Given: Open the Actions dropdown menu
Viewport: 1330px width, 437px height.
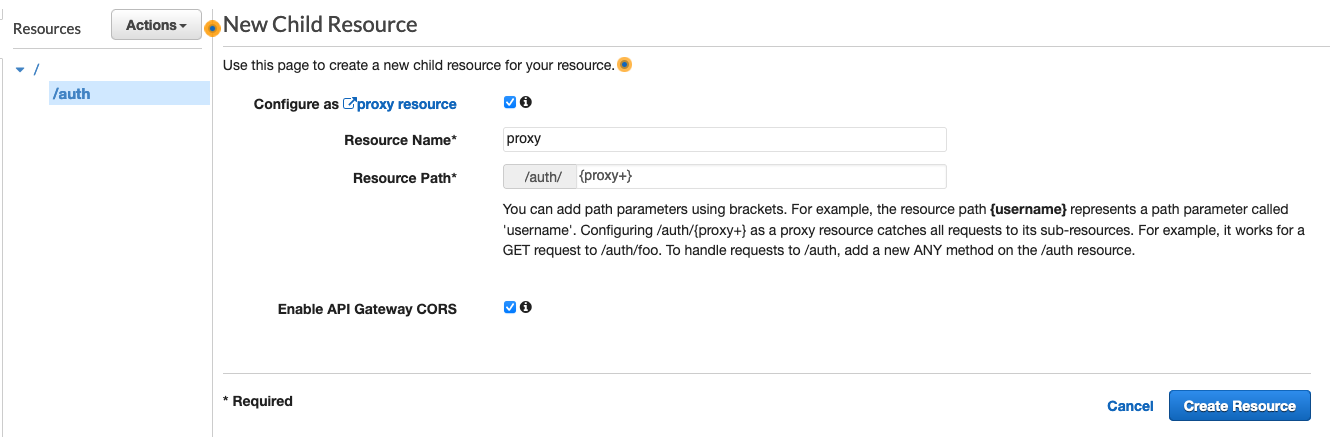Looking at the screenshot, I should (156, 25).
